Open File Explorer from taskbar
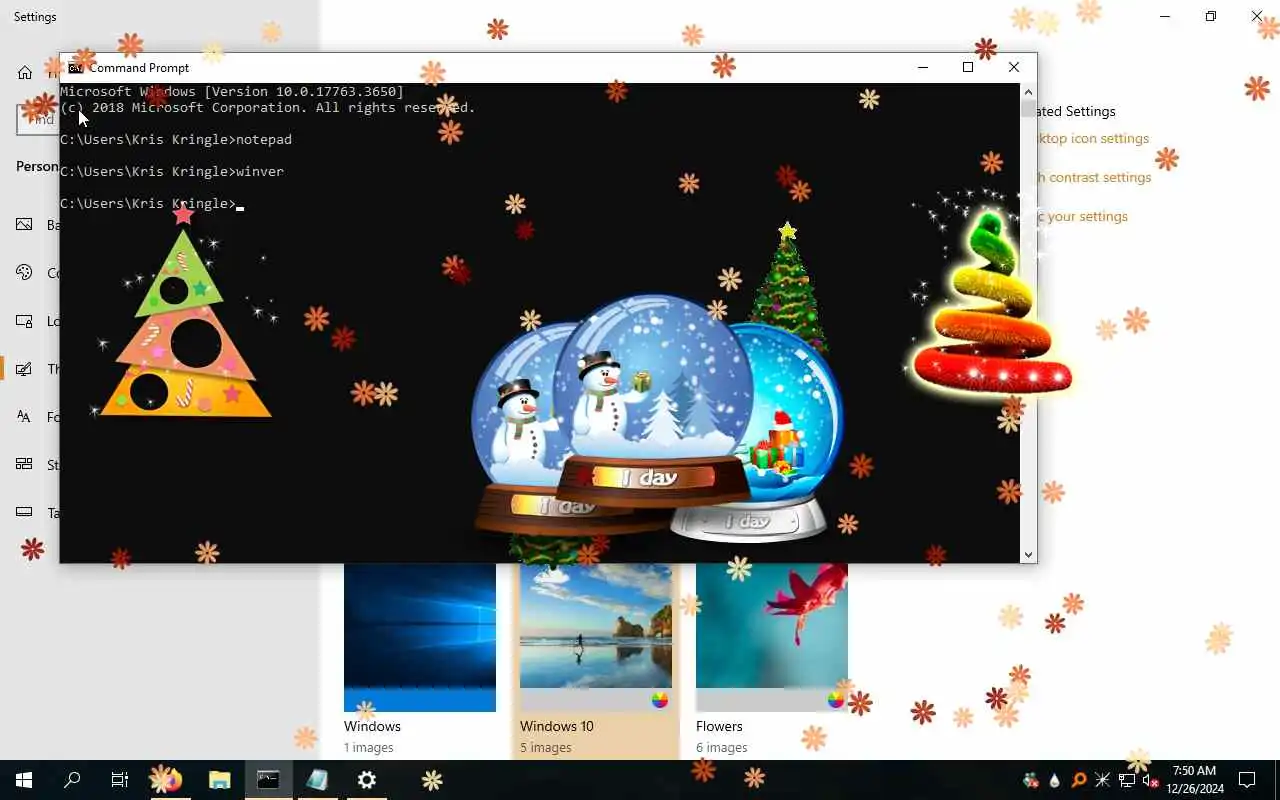The image size is (1280, 800). tap(219, 780)
